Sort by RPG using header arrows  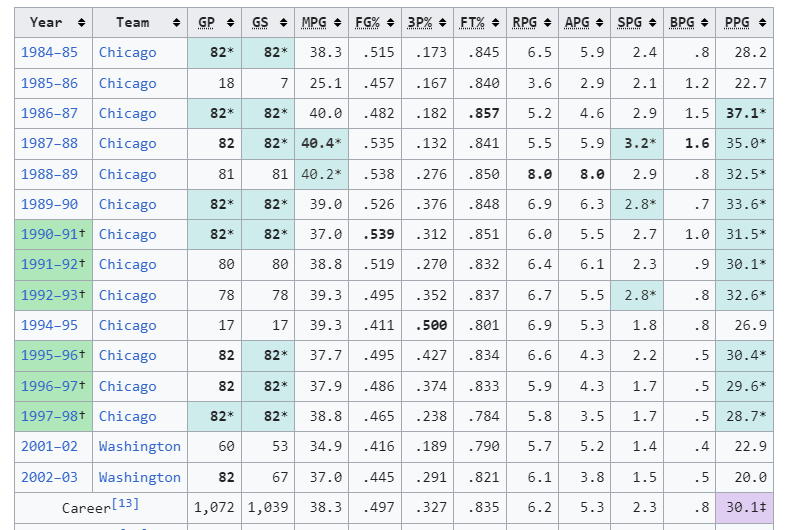548,23
